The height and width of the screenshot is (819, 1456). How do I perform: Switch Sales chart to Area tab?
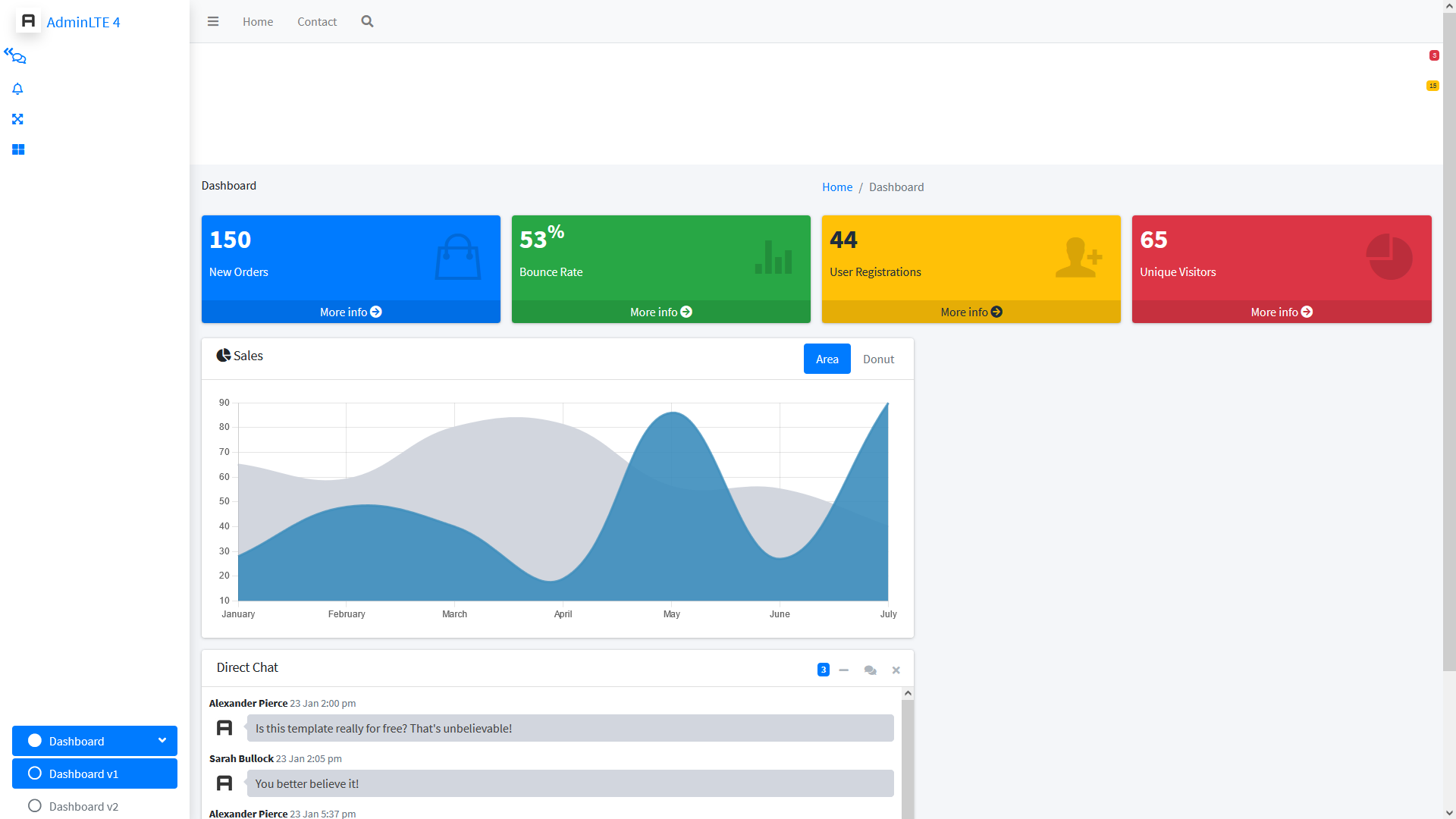point(827,359)
